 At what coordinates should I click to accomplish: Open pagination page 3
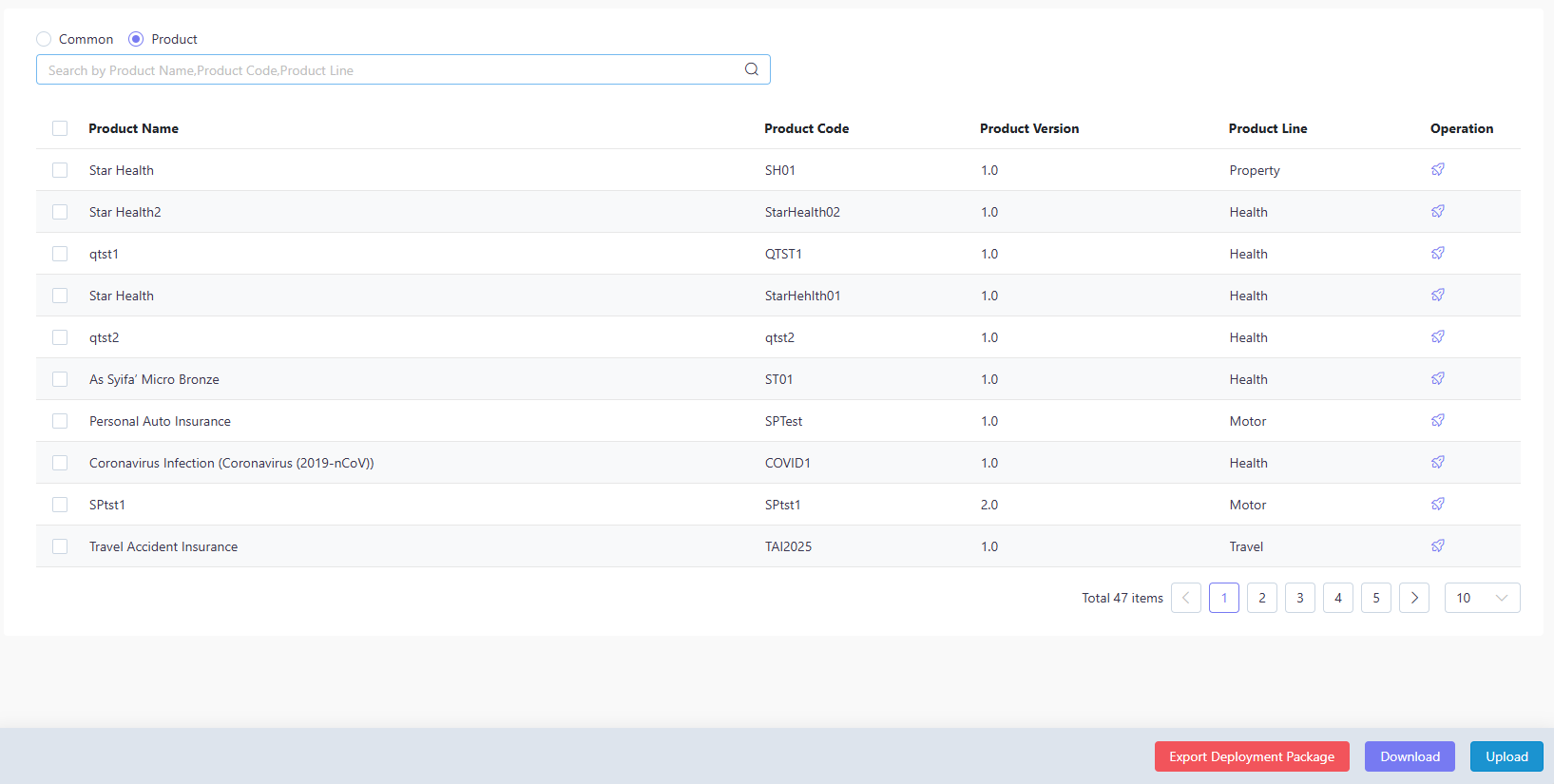pyautogui.click(x=1300, y=598)
